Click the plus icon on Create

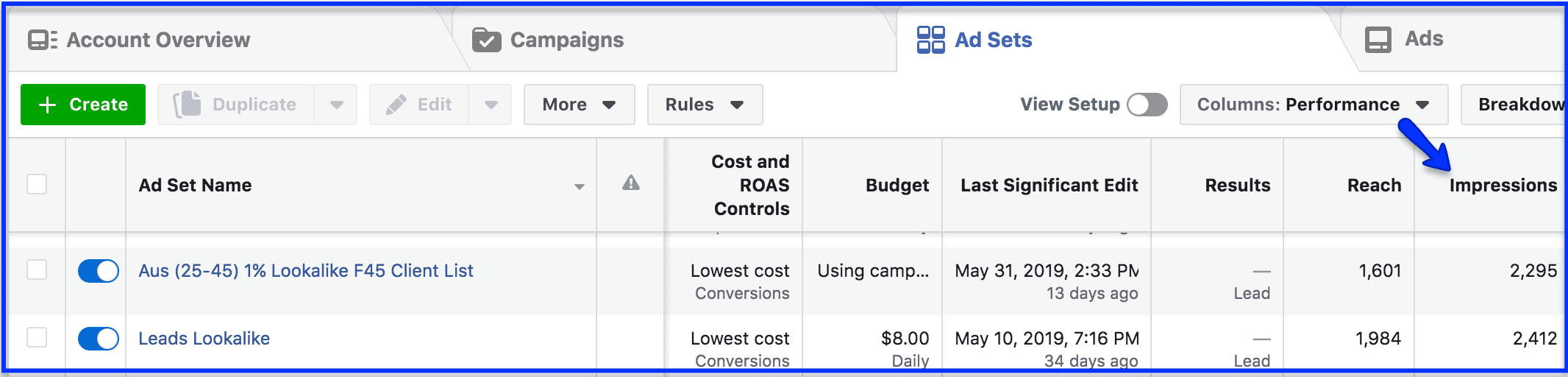coord(47,105)
